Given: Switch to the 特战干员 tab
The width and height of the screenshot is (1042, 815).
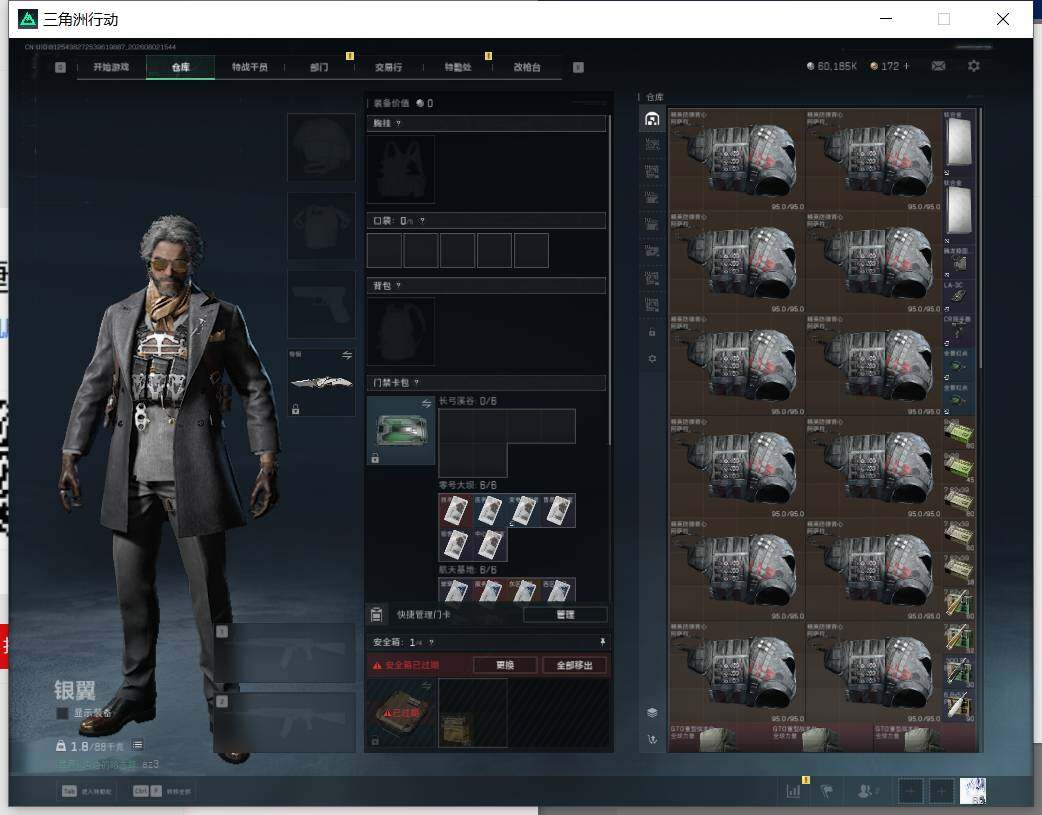Looking at the screenshot, I should 250,67.
